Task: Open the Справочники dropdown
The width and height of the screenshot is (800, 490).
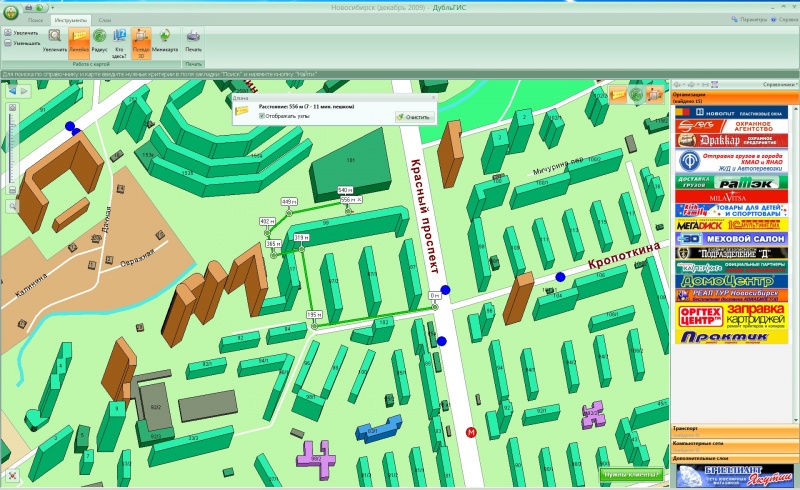Action: tap(779, 85)
